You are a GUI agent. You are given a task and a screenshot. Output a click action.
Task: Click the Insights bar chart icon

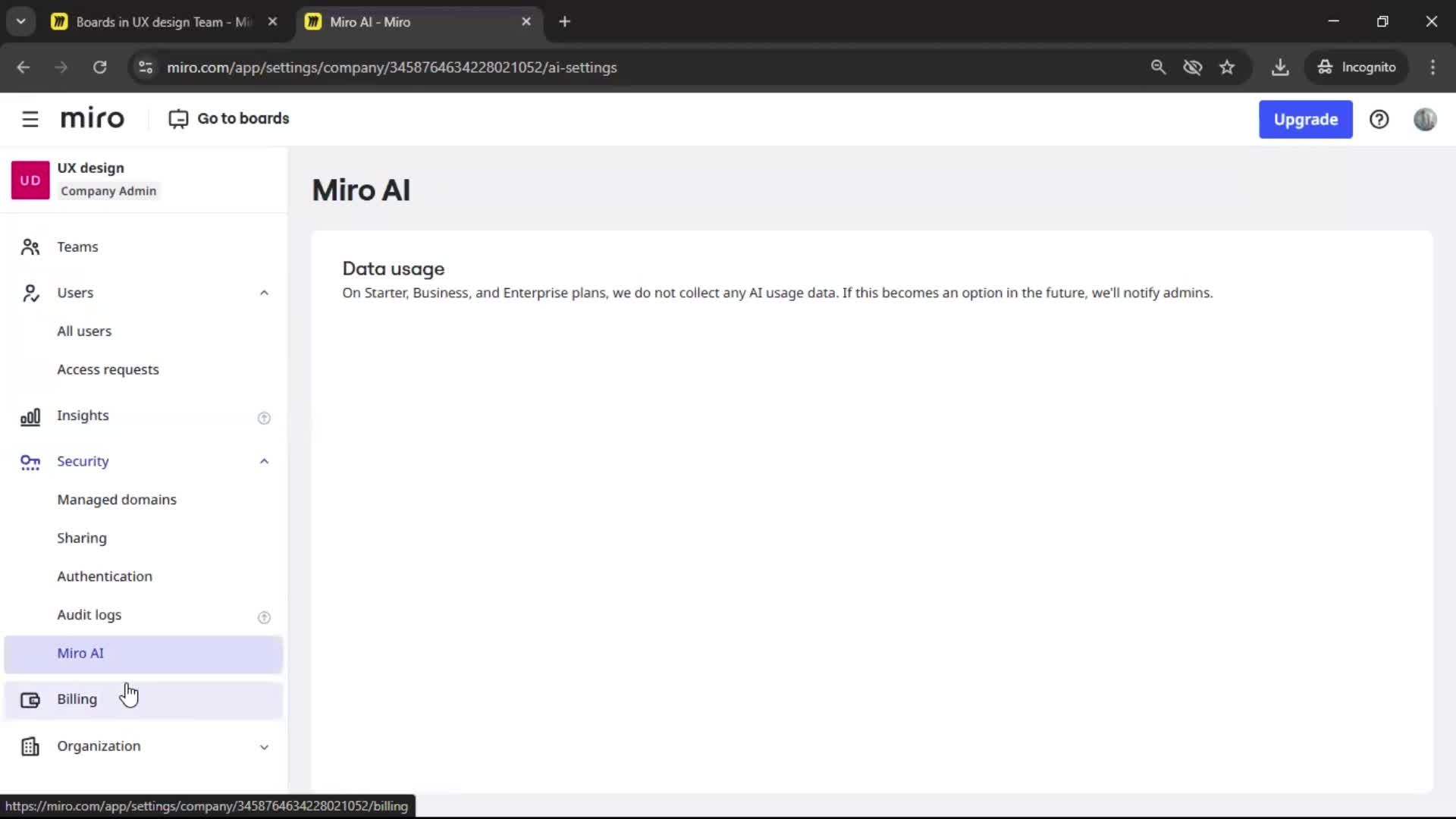30,416
